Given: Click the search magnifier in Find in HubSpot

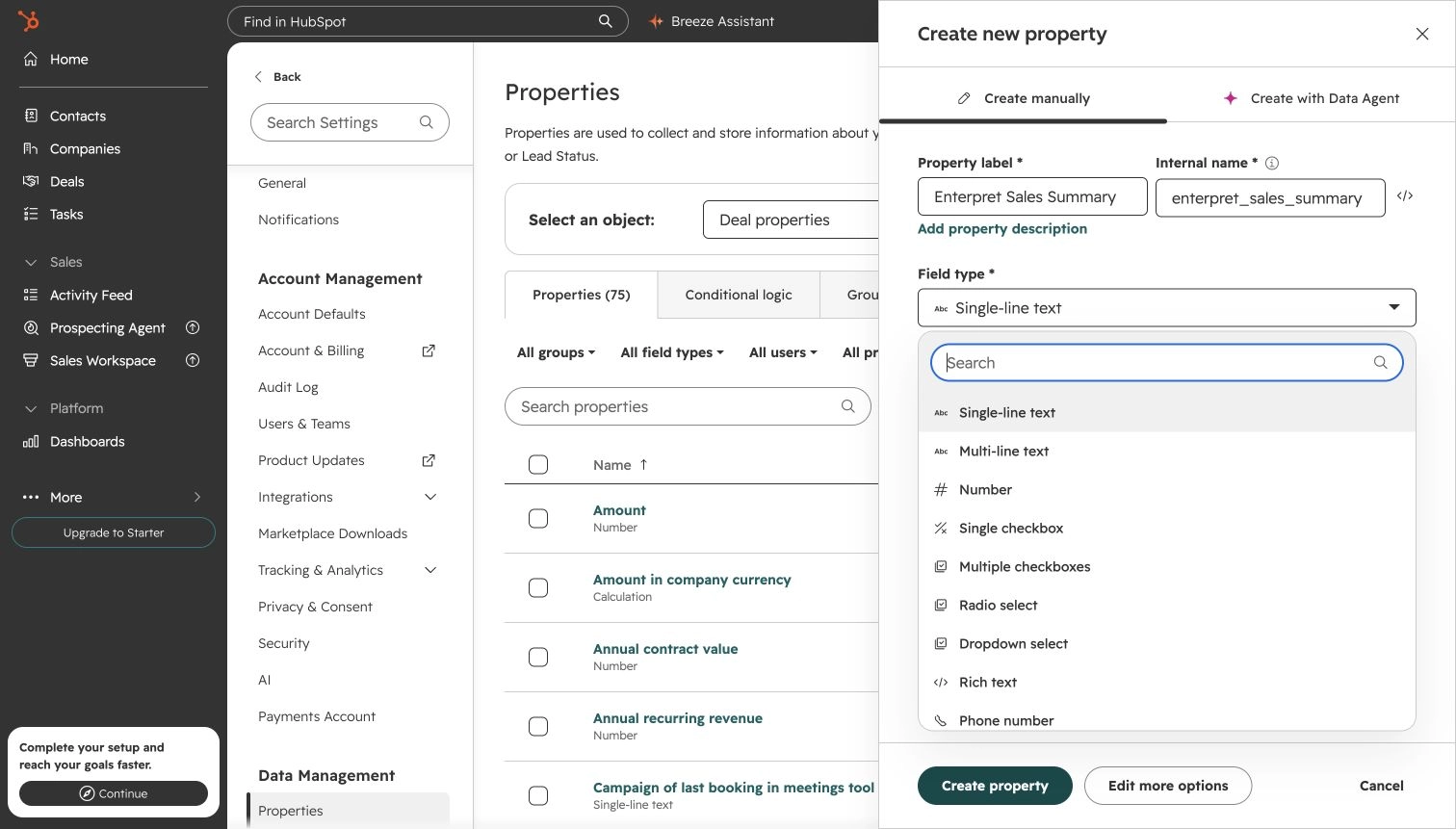Looking at the screenshot, I should pos(606,21).
